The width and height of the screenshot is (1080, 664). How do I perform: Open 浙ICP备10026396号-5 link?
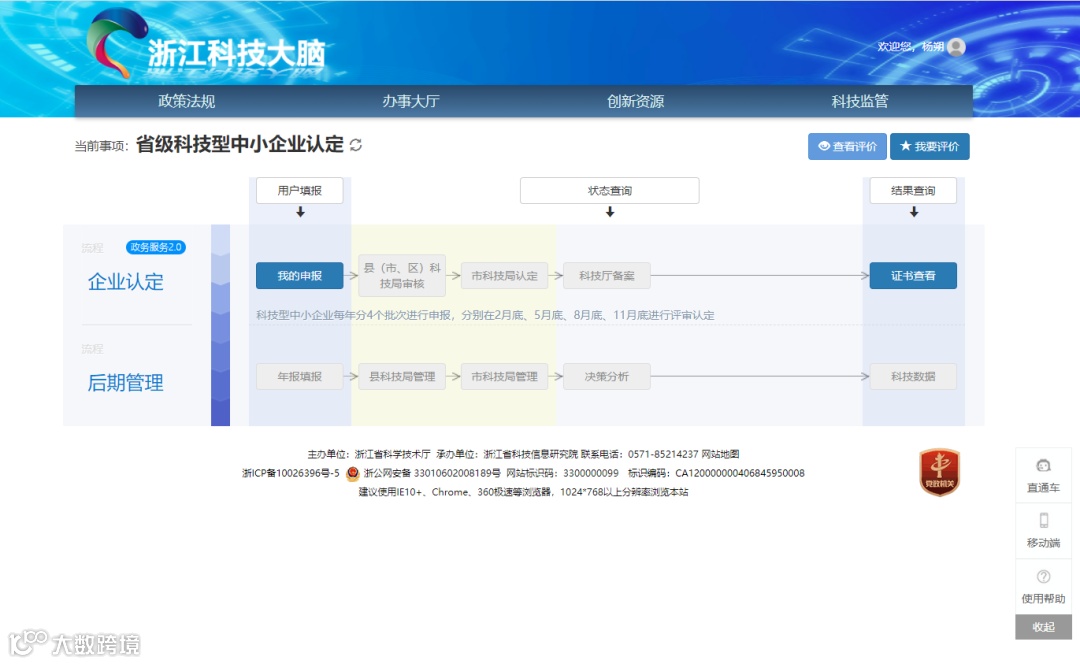291,473
